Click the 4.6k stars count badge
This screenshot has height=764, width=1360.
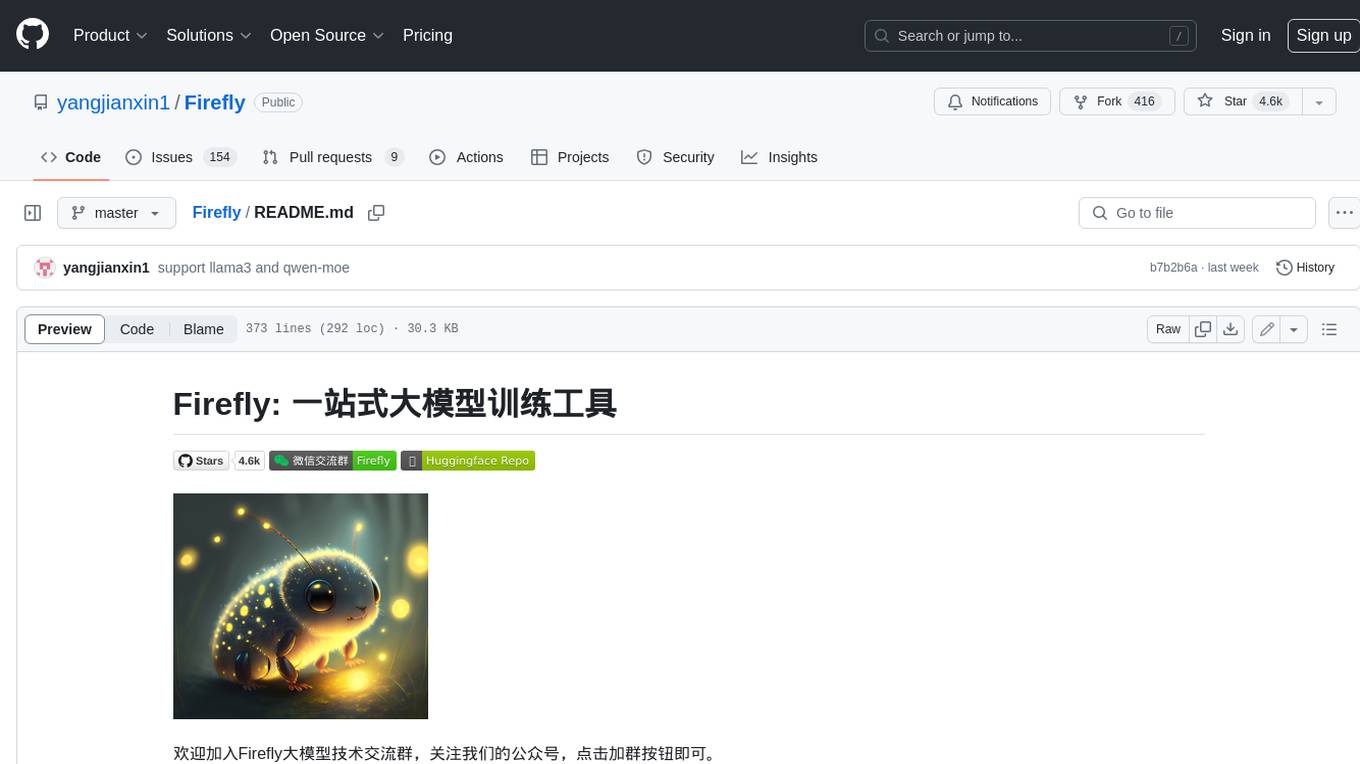tap(249, 461)
